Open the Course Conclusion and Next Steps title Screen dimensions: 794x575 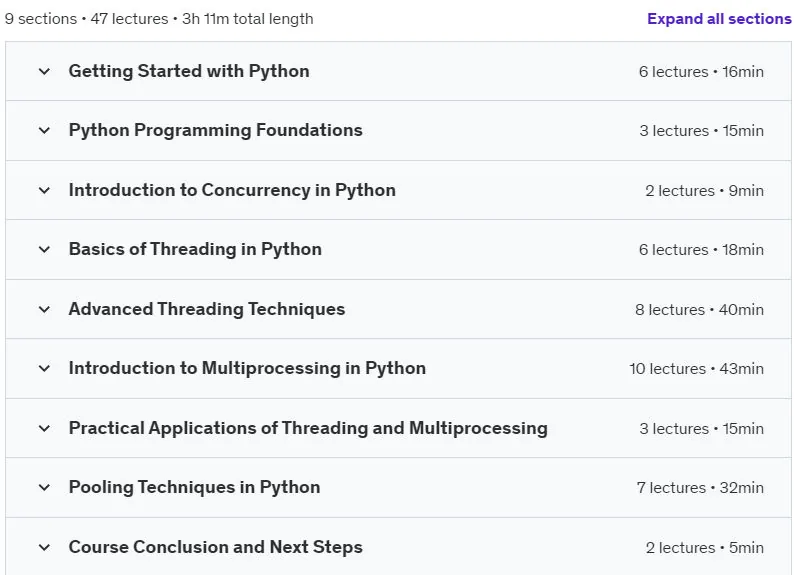click(216, 547)
